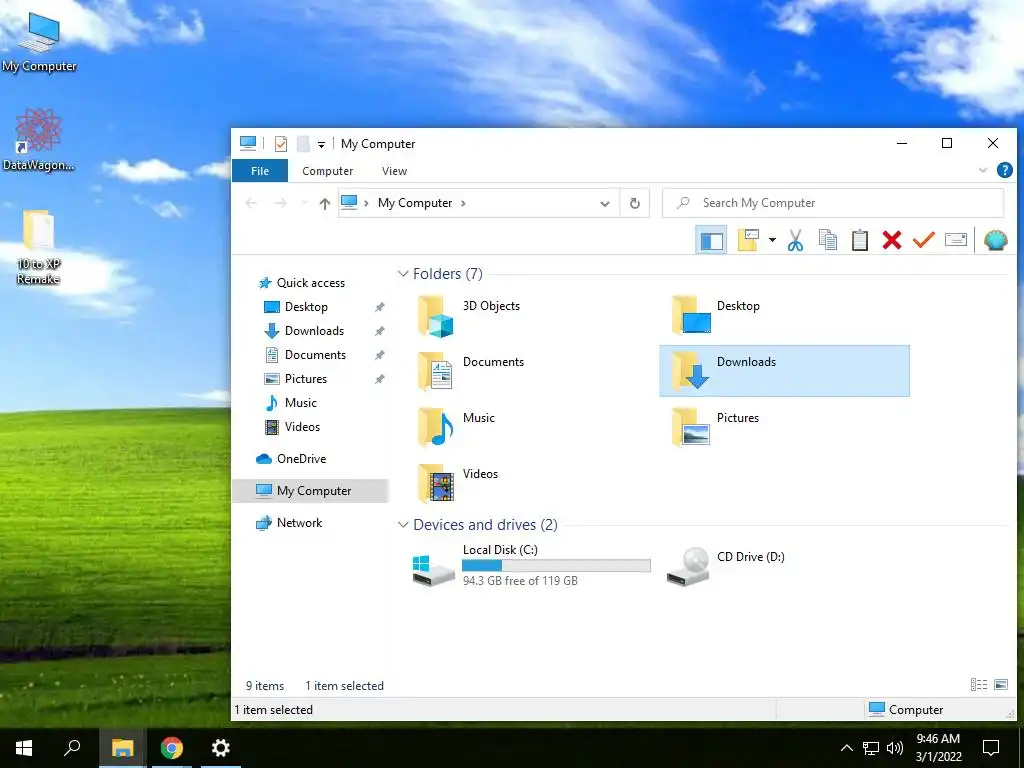Open the Windows Start menu

24,748
